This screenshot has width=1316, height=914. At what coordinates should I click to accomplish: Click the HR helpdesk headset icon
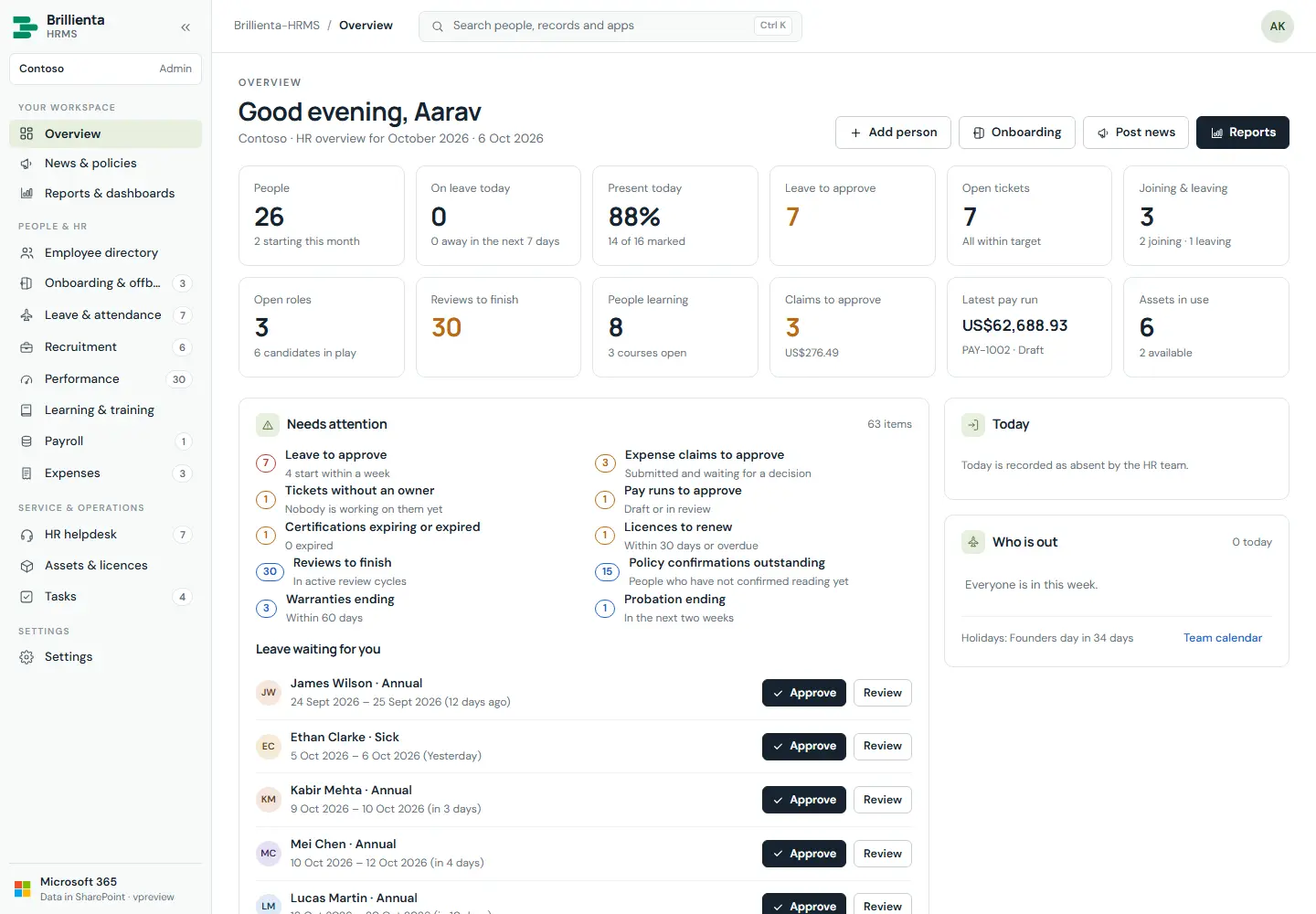click(x=27, y=535)
